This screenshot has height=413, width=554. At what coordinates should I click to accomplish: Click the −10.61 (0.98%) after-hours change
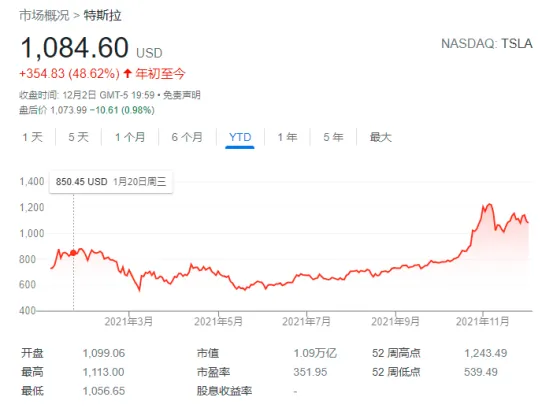tap(122, 110)
